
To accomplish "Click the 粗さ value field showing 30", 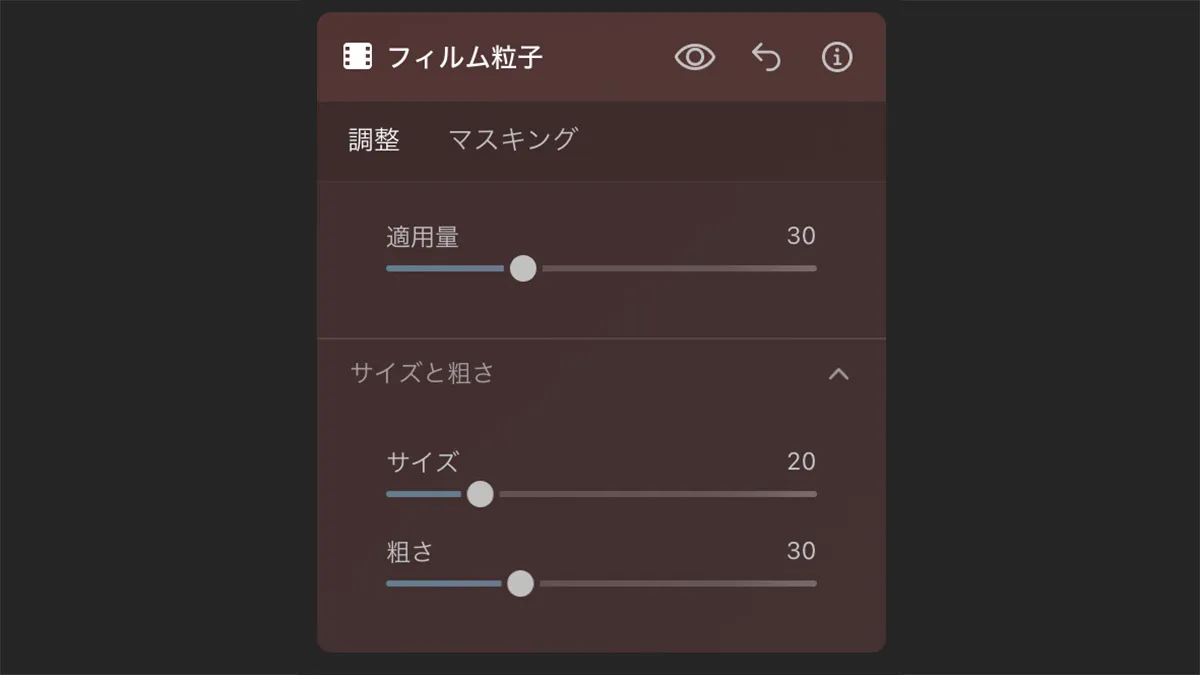I will pos(801,551).
